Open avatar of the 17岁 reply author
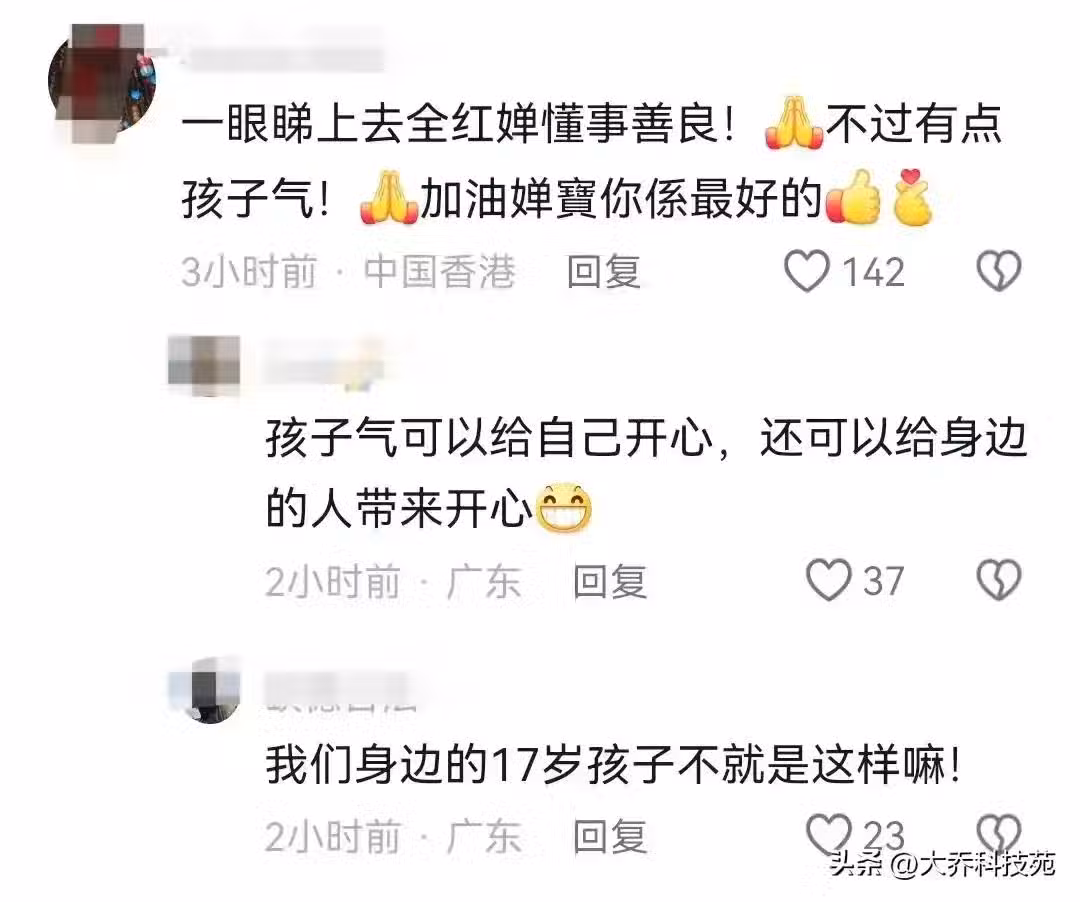The width and height of the screenshot is (1080, 902). click(204, 690)
